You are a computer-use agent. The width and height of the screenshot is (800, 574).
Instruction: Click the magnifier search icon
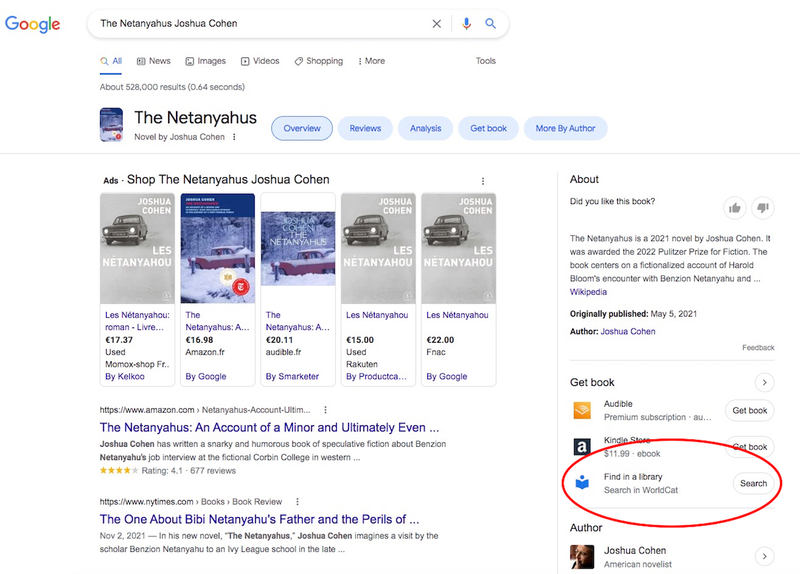click(490, 23)
